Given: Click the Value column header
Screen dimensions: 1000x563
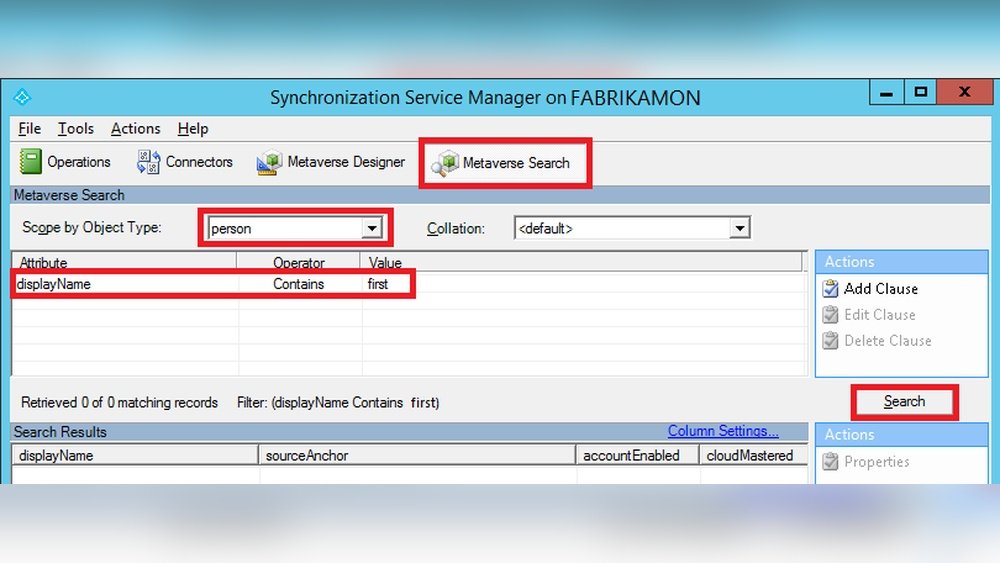Looking at the screenshot, I should click(x=581, y=262).
